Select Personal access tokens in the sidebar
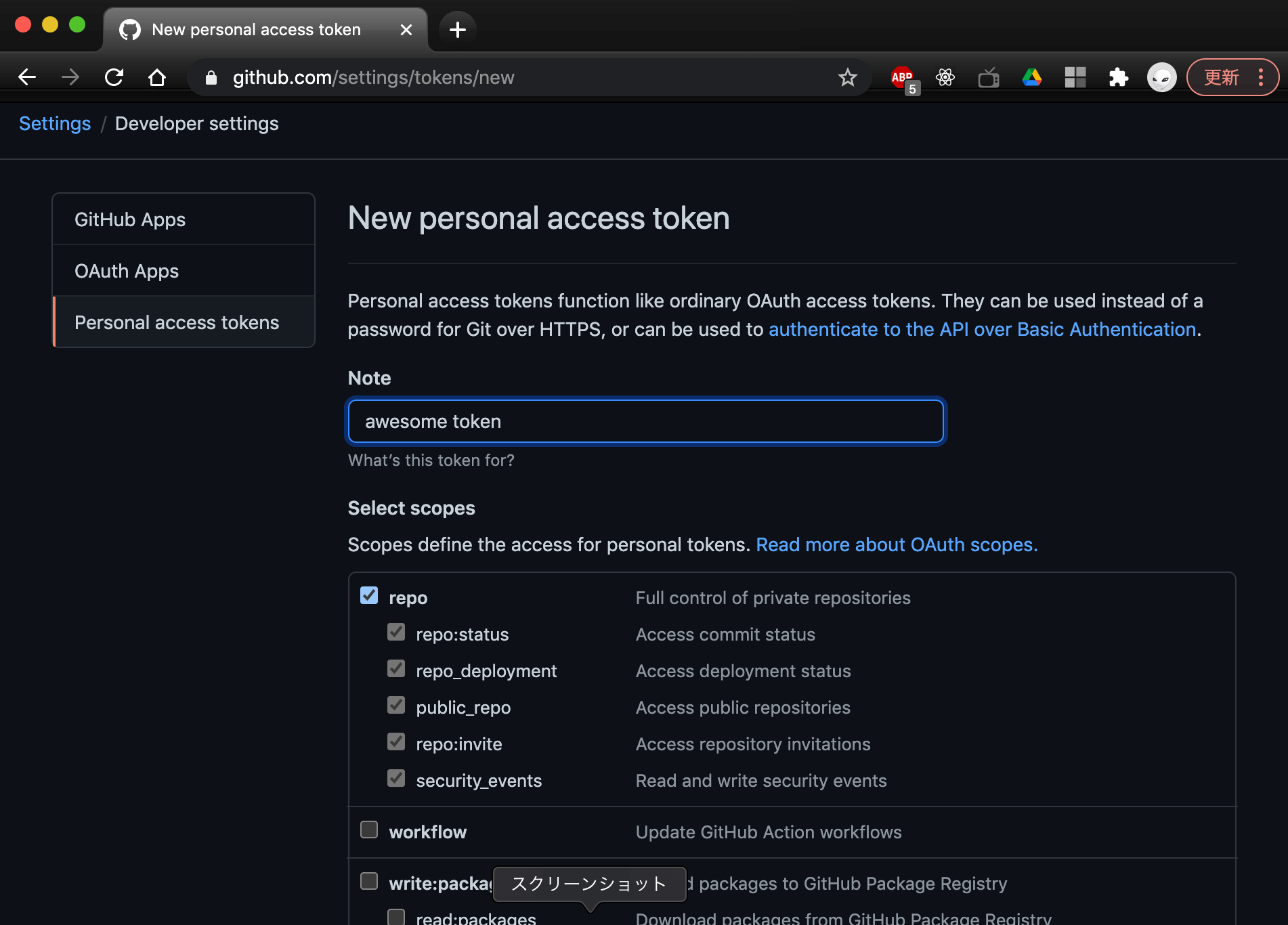 pyautogui.click(x=184, y=322)
